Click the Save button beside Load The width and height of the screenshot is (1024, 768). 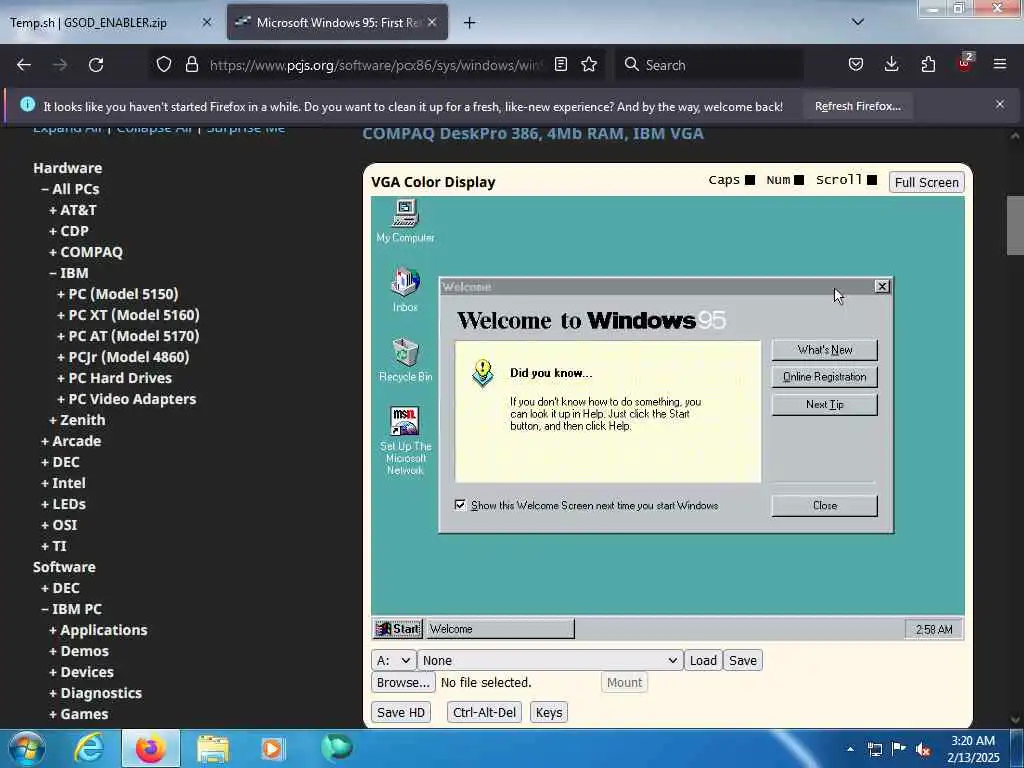pyautogui.click(x=743, y=660)
